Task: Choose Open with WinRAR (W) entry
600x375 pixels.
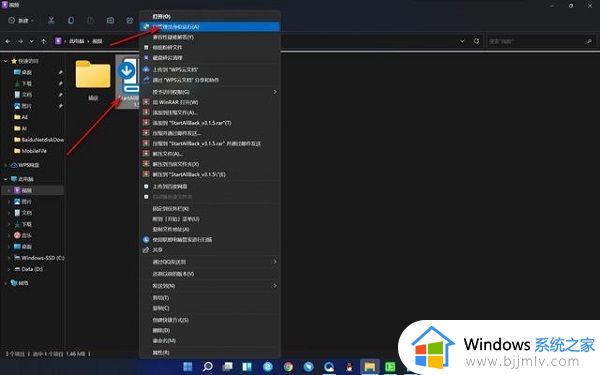Action: (x=175, y=102)
